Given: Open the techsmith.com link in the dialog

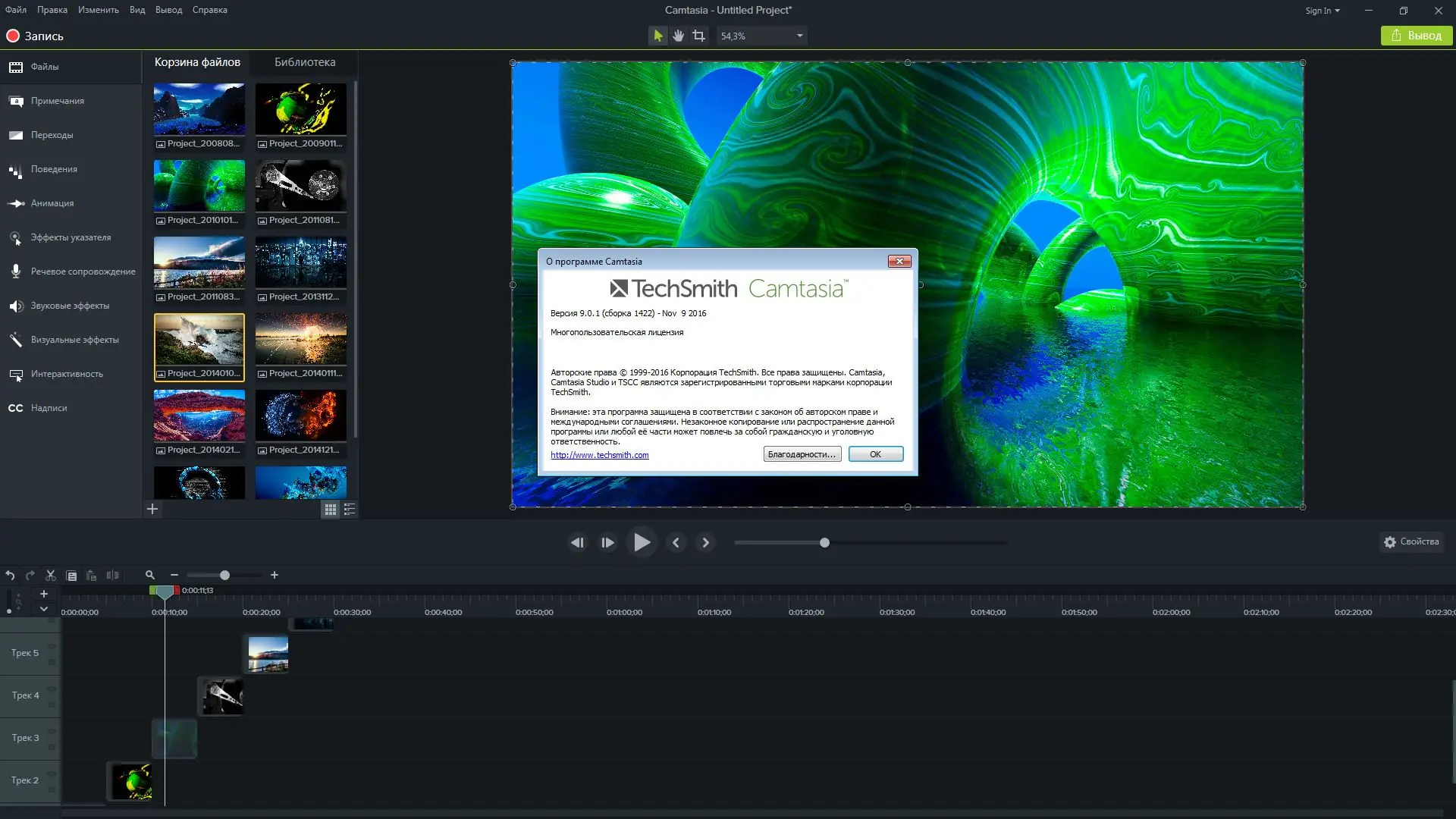Looking at the screenshot, I should (x=599, y=455).
